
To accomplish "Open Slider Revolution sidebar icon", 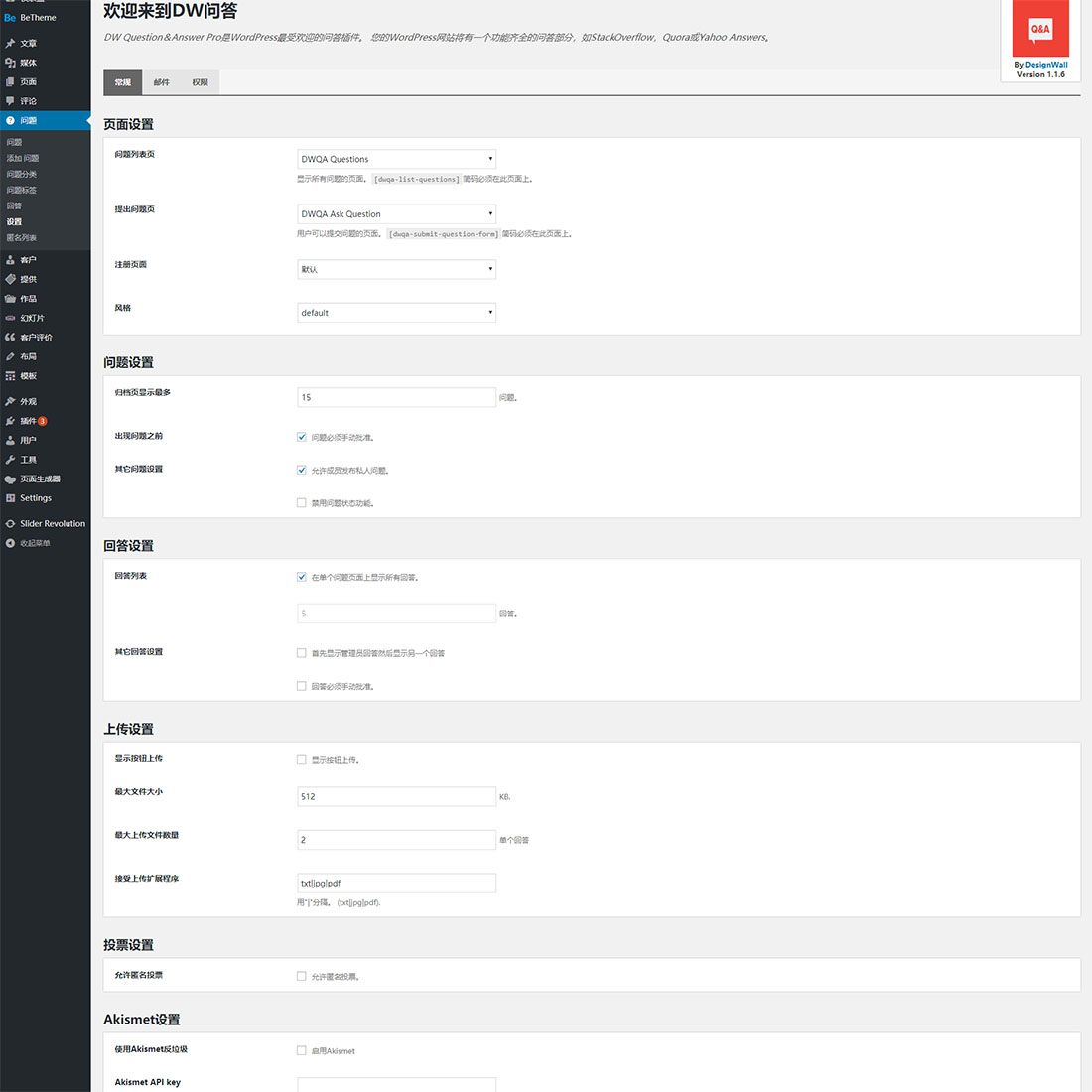I will pos(10,524).
